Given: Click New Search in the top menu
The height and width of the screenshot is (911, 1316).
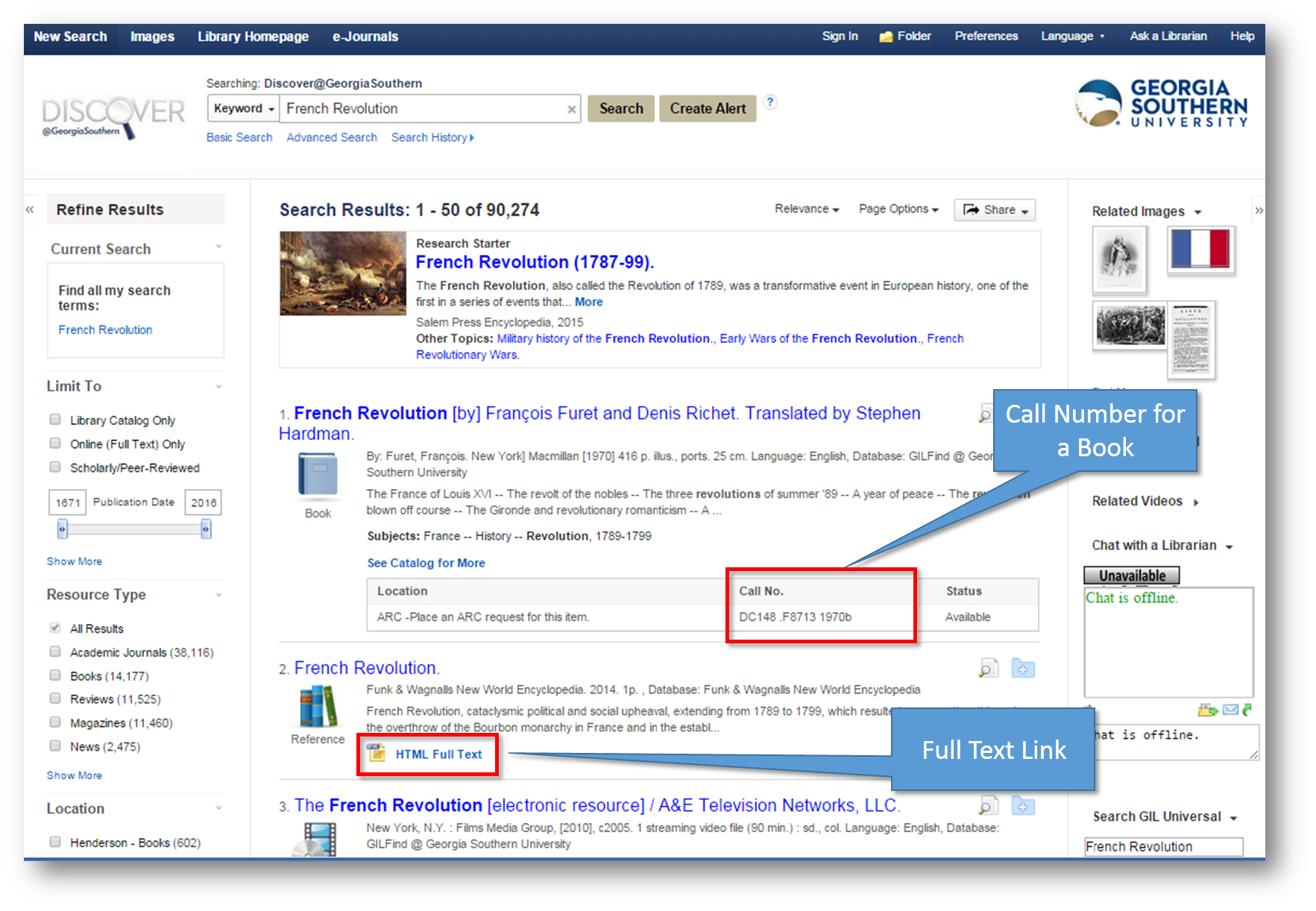Looking at the screenshot, I should click(x=71, y=37).
